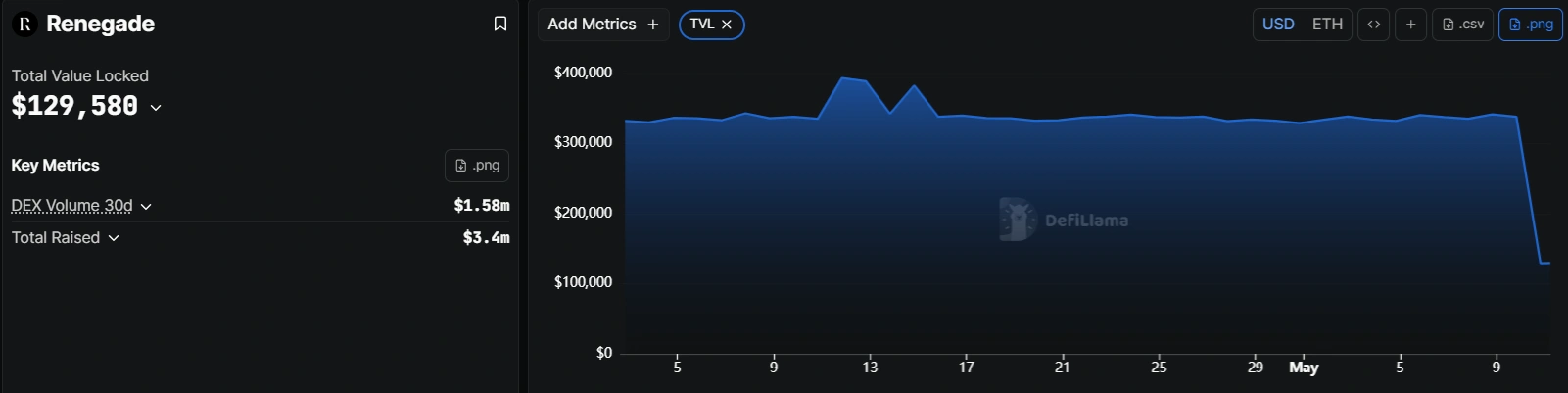The image size is (1568, 393).
Task: Click the 13 date tick on x-axis
Action: point(870,368)
